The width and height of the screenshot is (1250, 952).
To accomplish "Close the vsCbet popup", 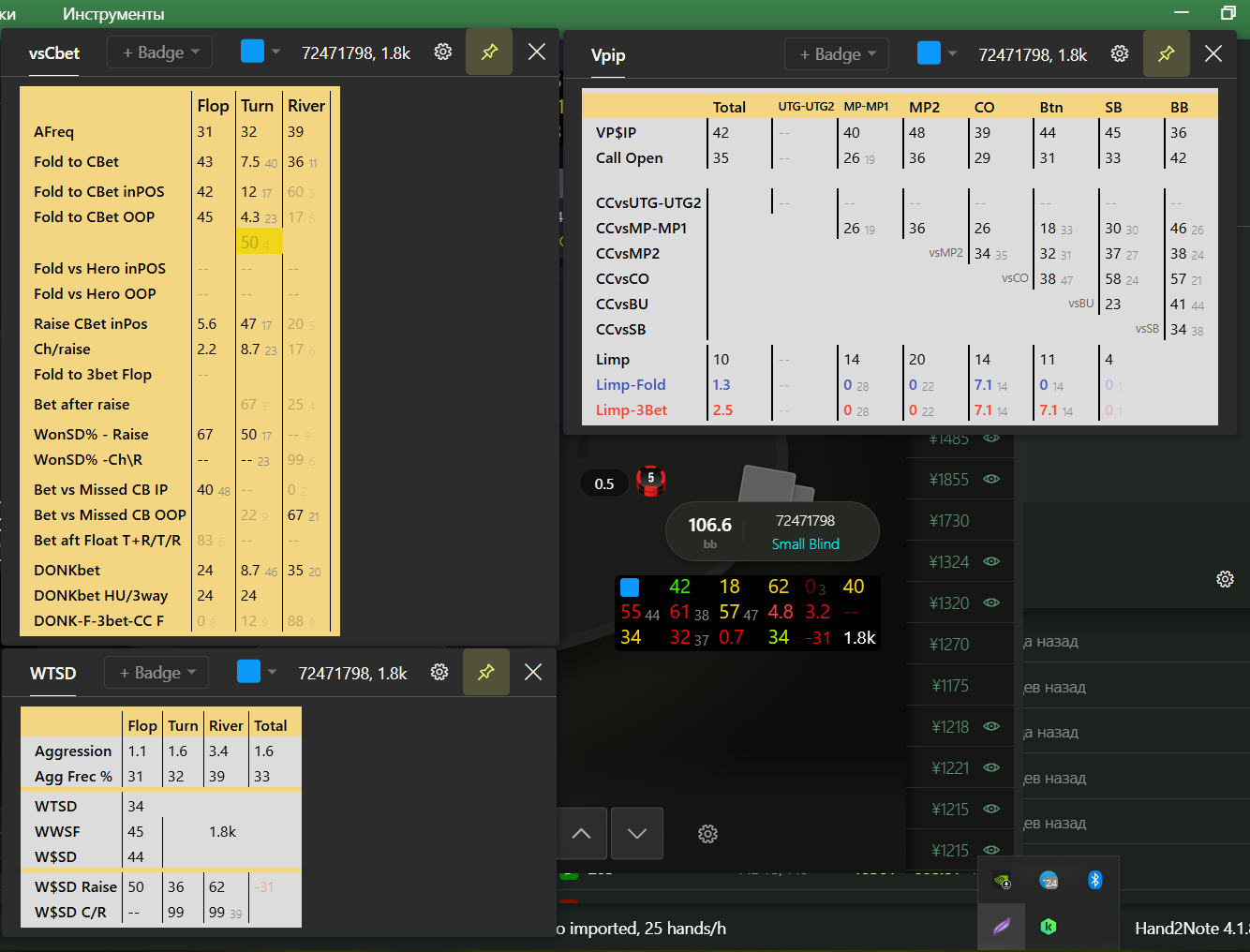I will (x=537, y=52).
